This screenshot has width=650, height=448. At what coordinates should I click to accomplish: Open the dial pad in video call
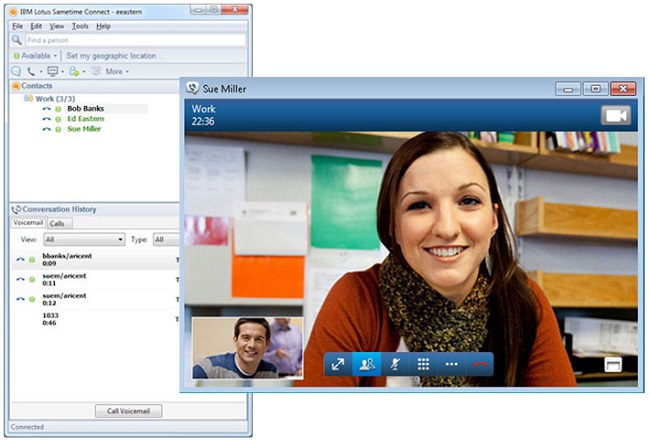point(423,364)
